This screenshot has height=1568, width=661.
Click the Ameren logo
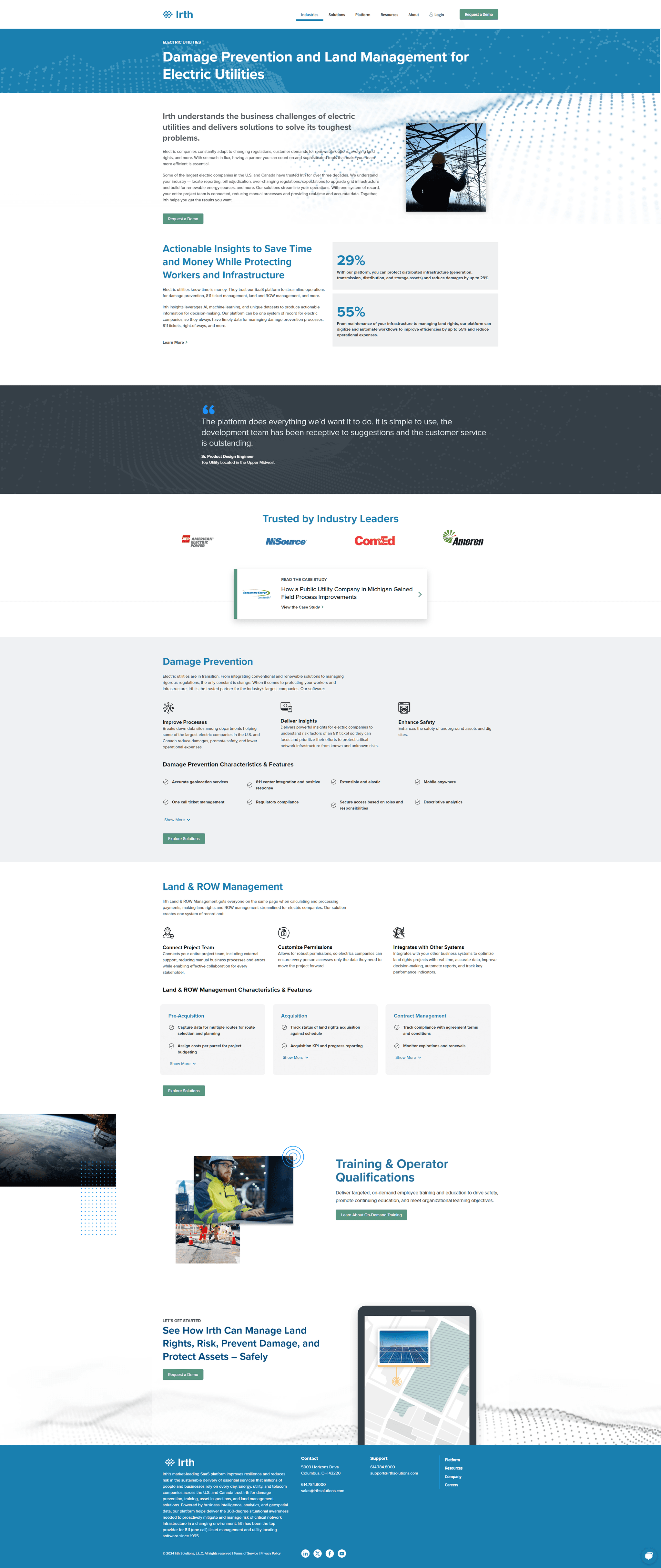click(x=463, y=539)
